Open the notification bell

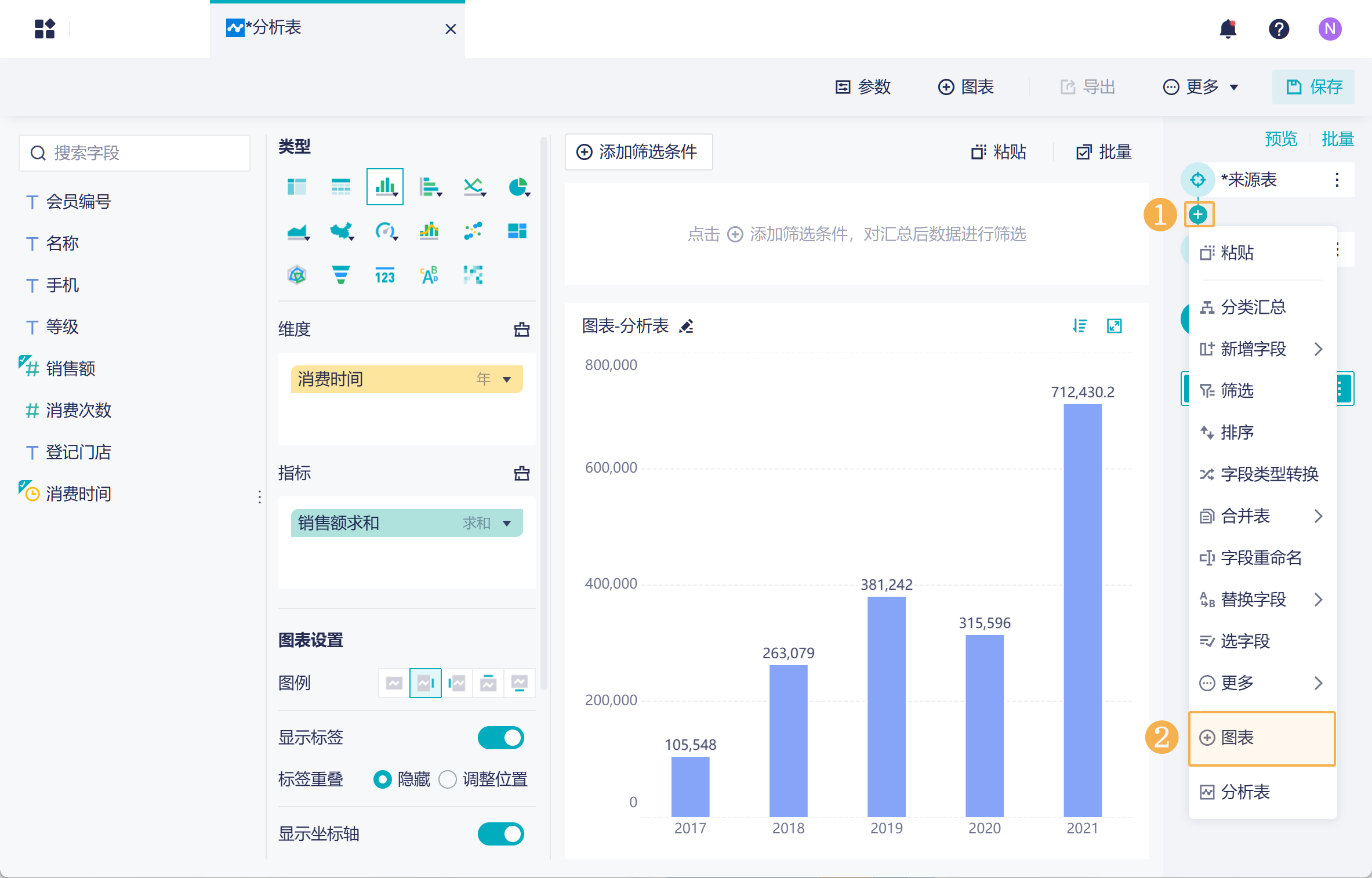[x=1228, y=28]
